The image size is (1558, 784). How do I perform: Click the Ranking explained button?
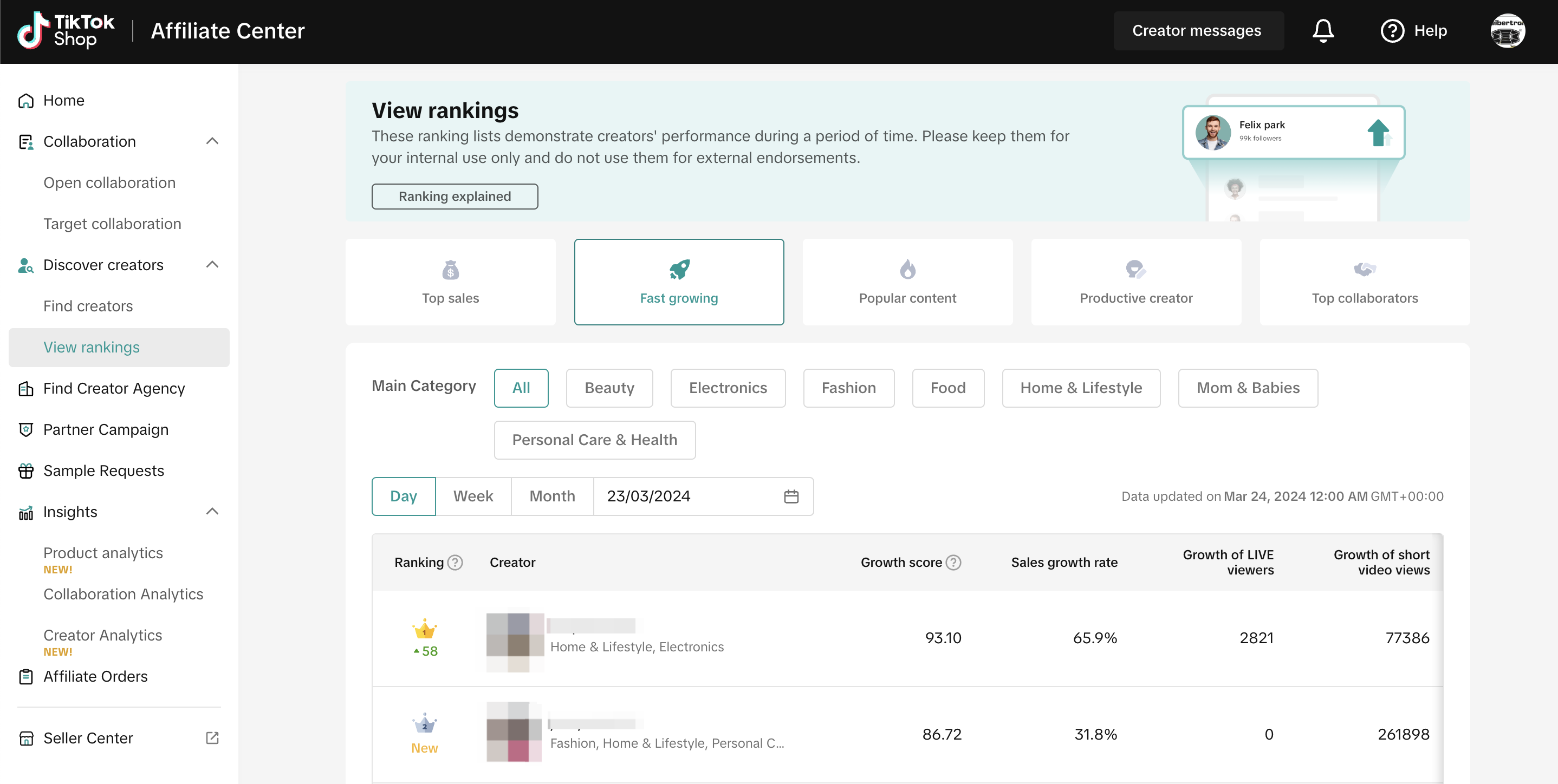coord(454,197)
